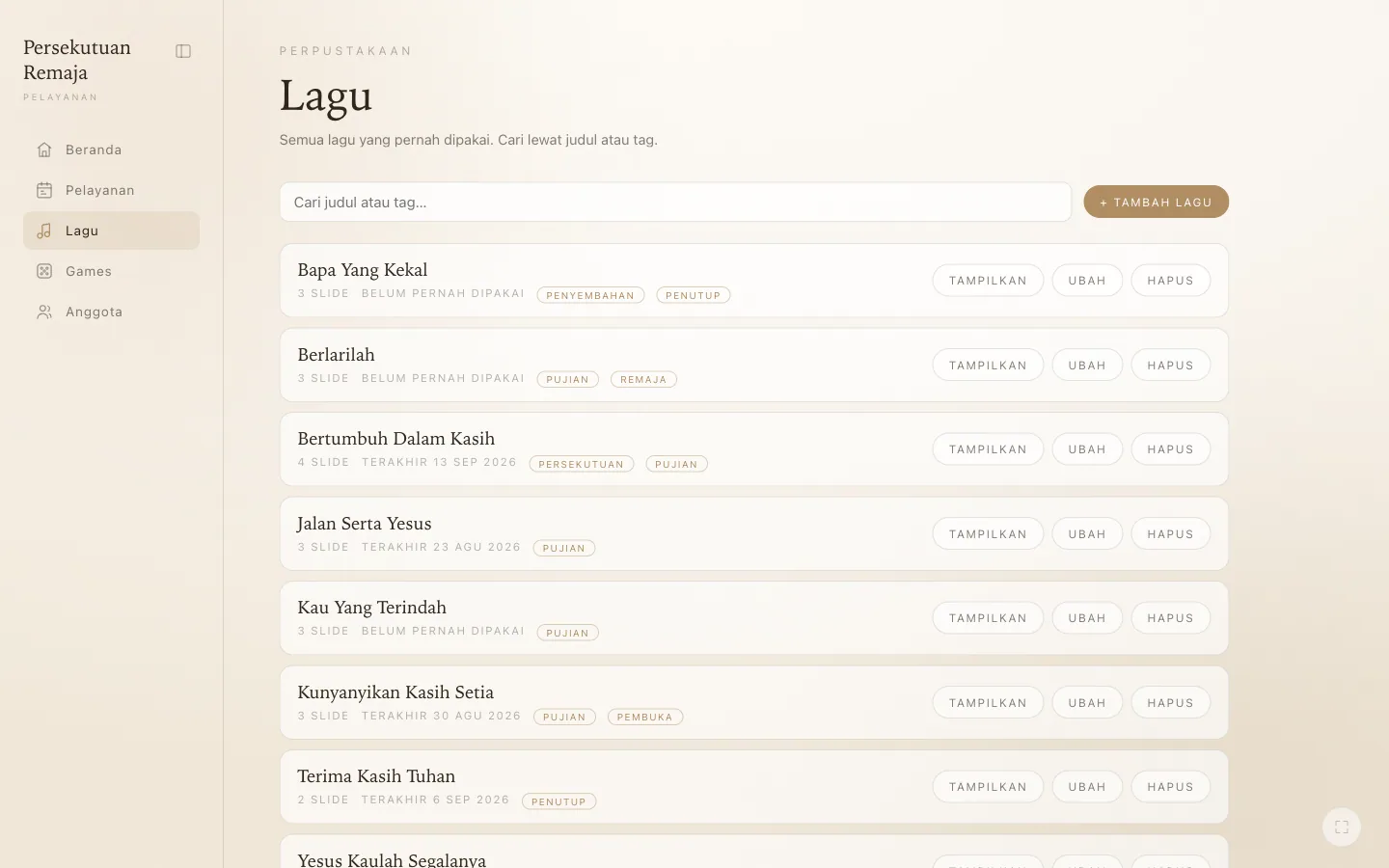Viewport: 1389px width, 868px height.
Task: Click the Pelayanan calendar icon
Action: pos(44,190)
